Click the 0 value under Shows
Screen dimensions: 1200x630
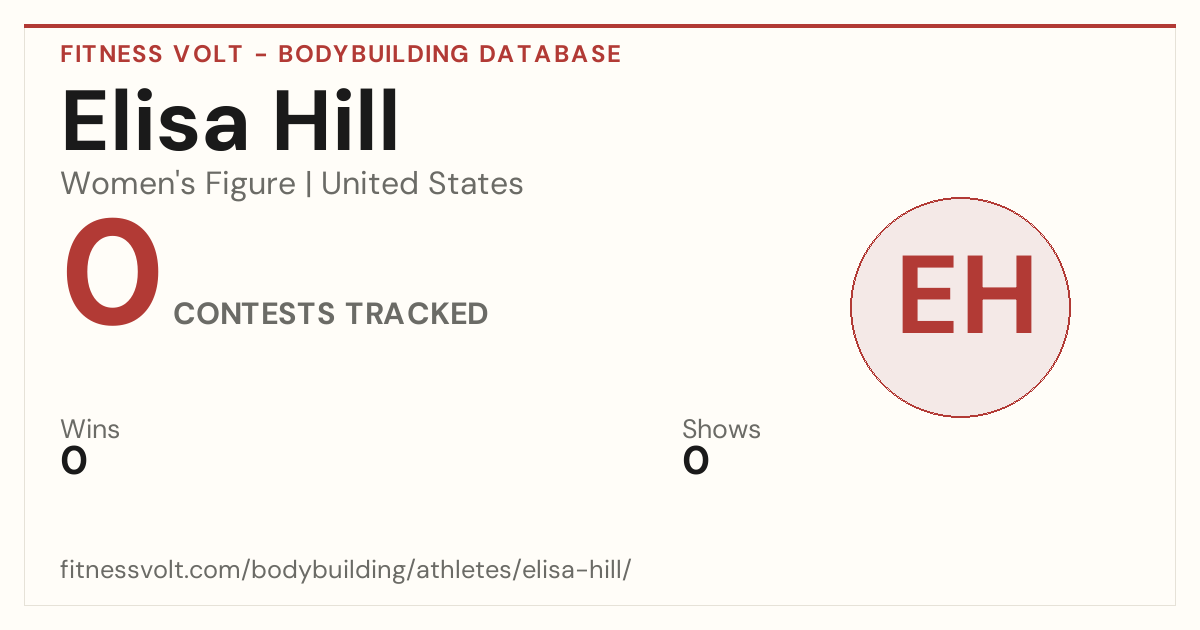(696, 461)
